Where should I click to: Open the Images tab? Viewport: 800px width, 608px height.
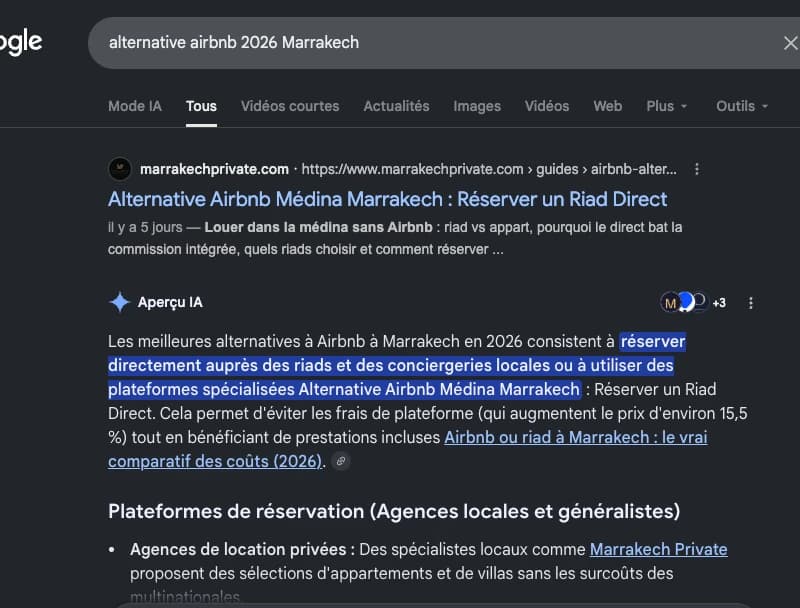(477, 106)
